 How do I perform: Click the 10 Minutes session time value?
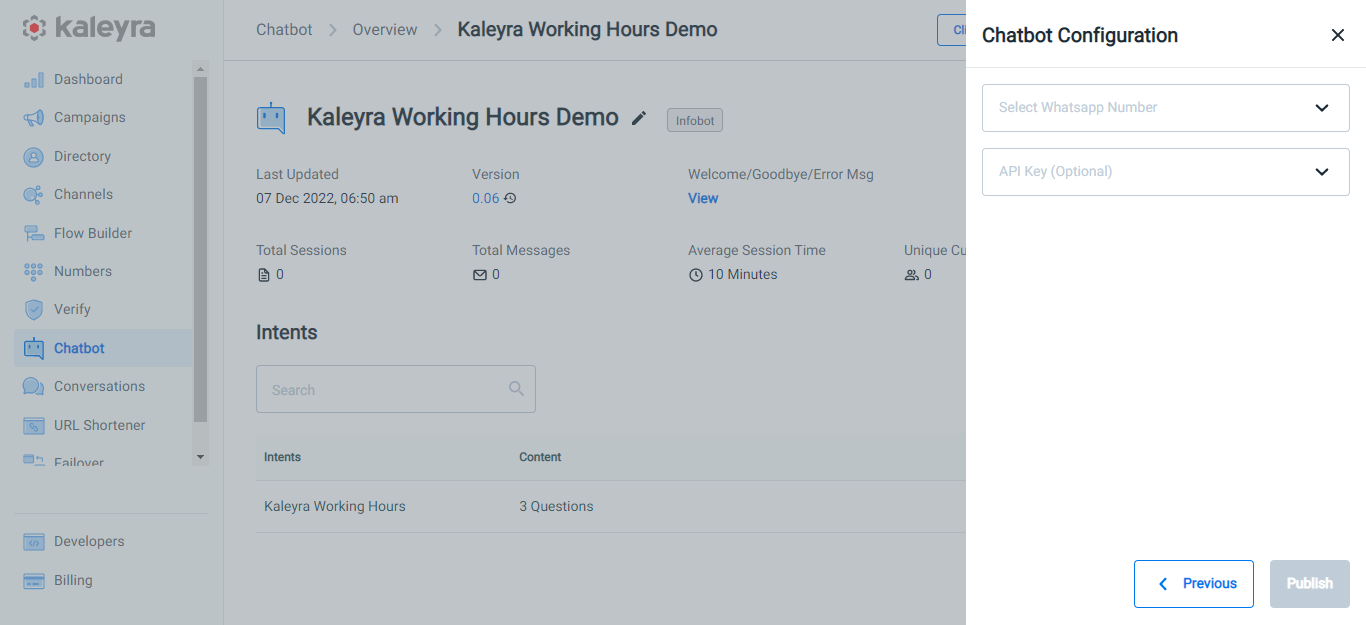point(742,274)
